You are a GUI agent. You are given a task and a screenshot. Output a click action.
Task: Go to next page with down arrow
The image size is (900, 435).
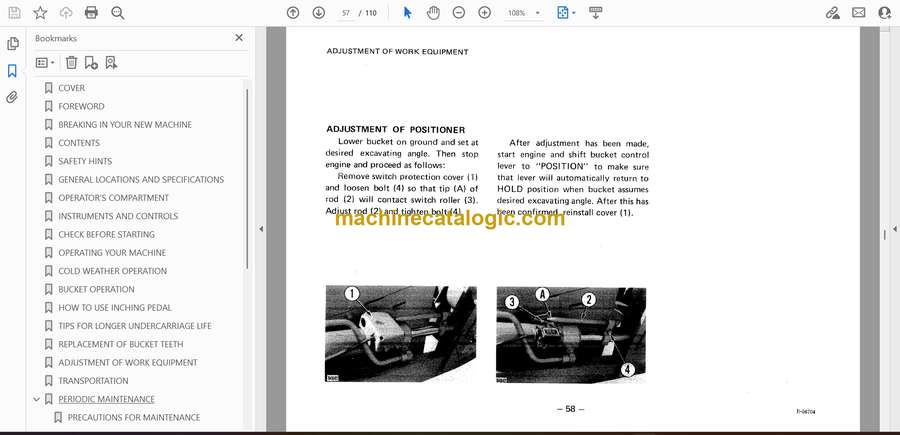coord(319,13)
